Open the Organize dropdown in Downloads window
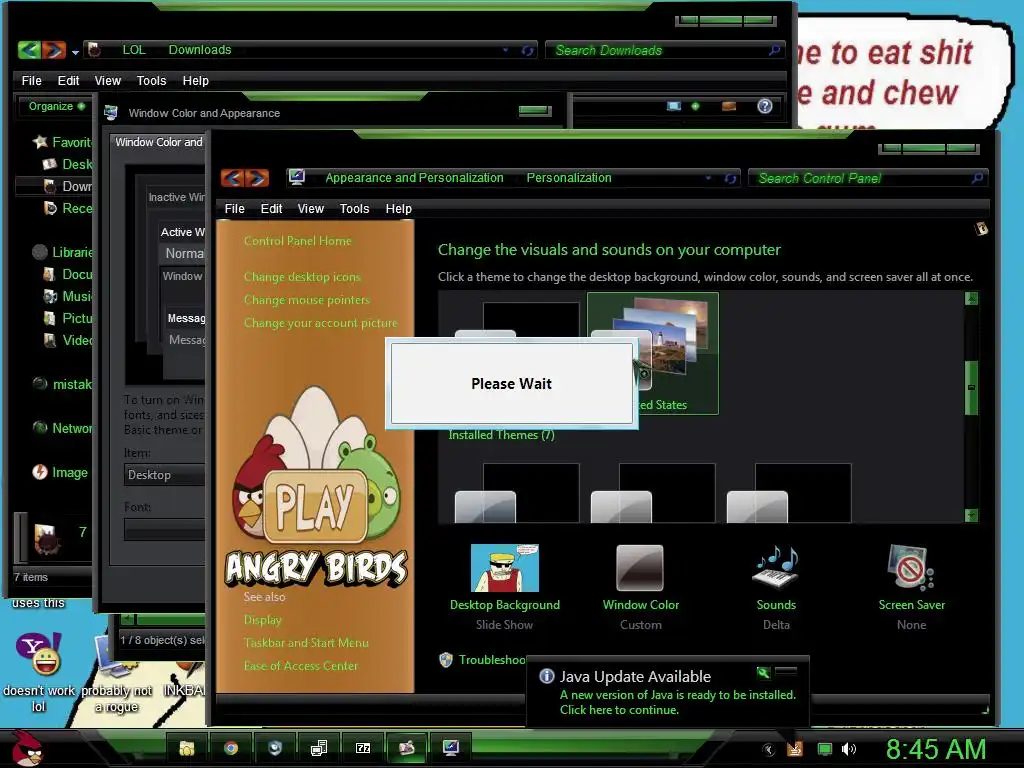Screen dimensions: 1024x768 [55, 106]
